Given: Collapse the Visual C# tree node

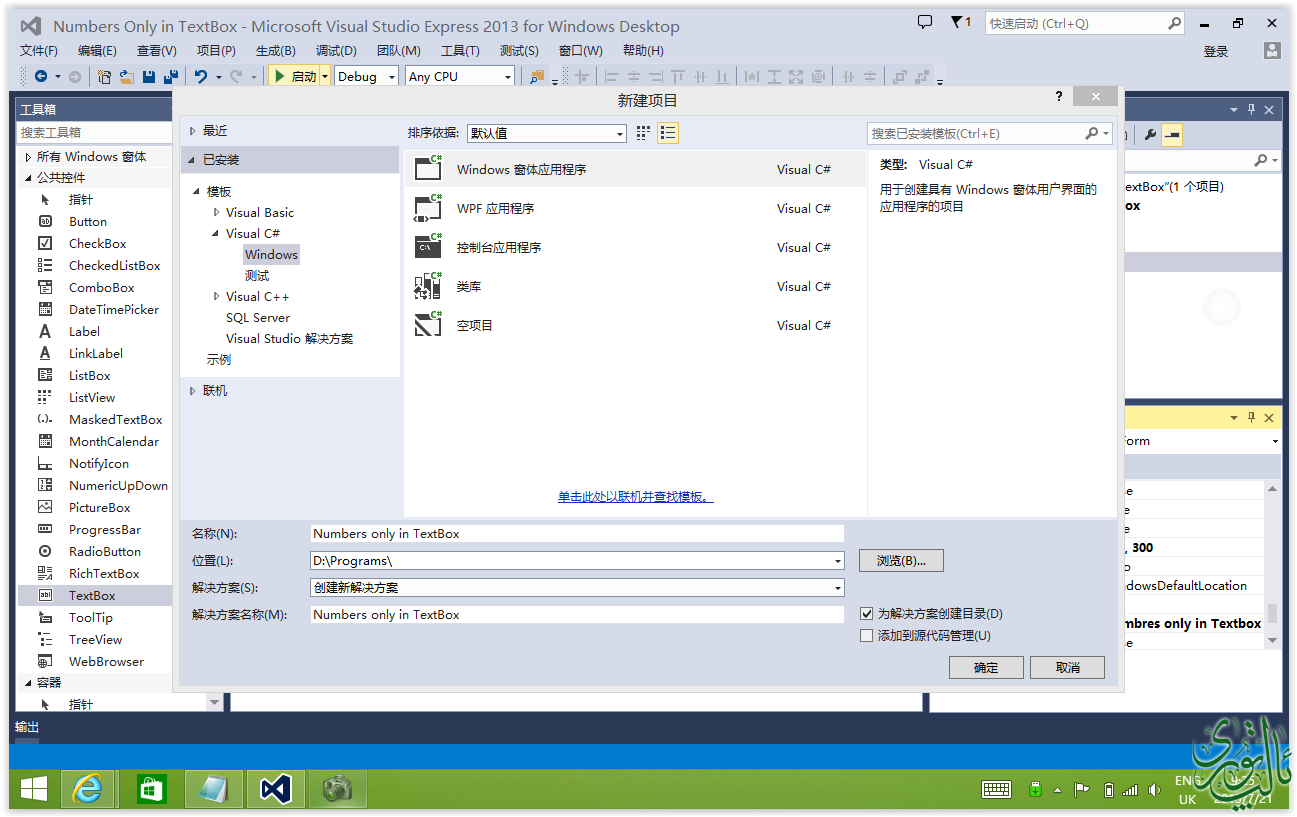Looking at the screenshot, I should (216, 233).
